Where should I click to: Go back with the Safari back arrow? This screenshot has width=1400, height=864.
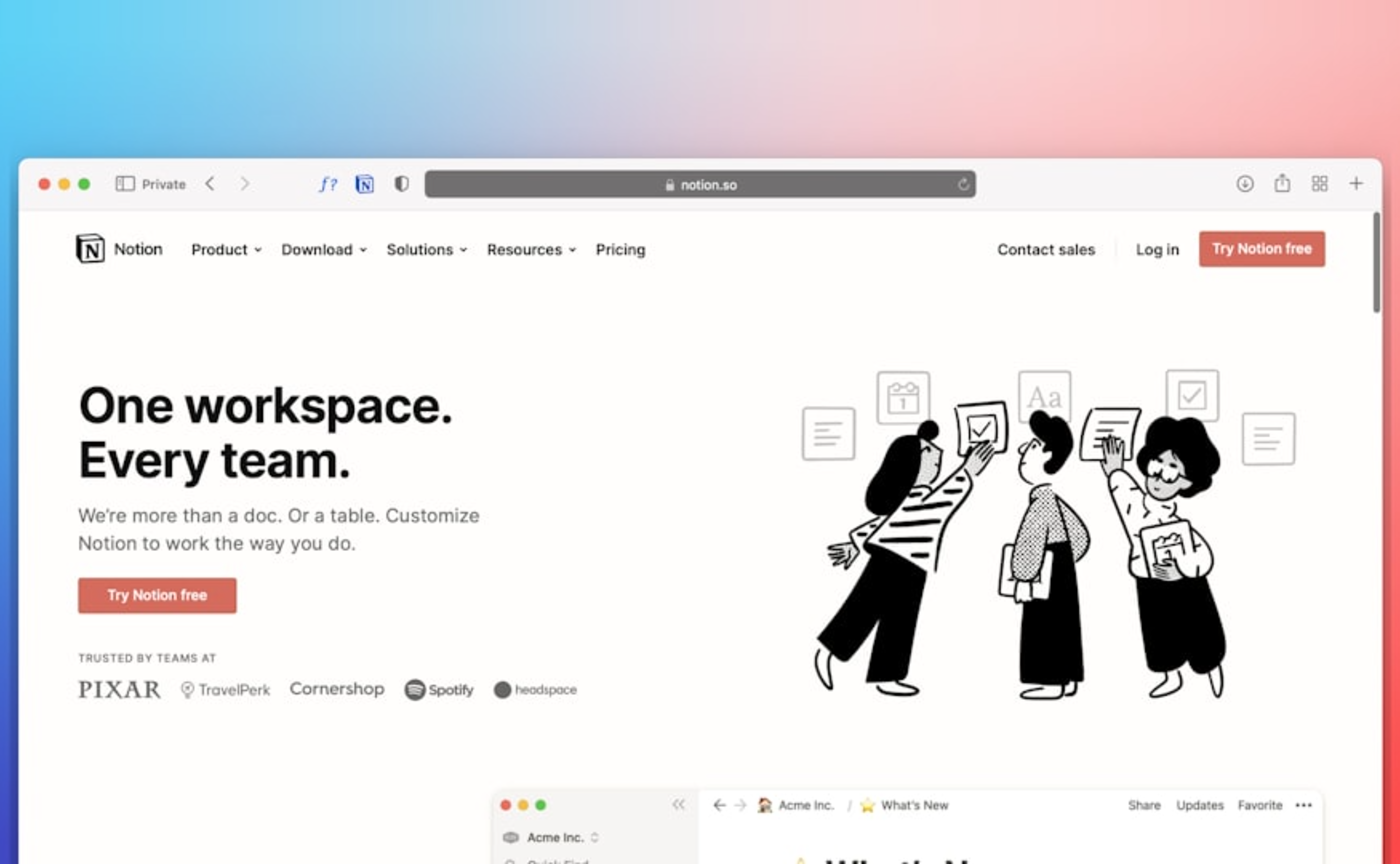click(x=210, y=184)
